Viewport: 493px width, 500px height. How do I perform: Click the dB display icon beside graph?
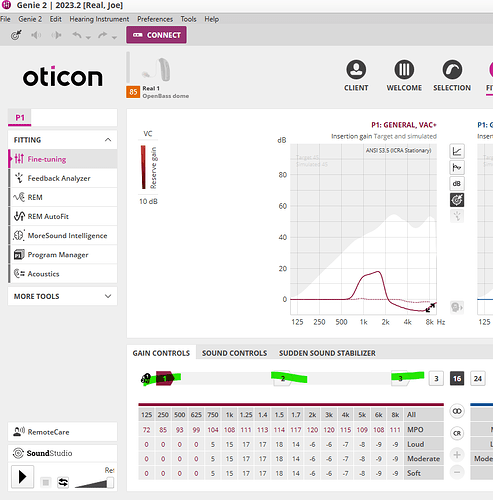pyautogui.click(x=457, y=184)
